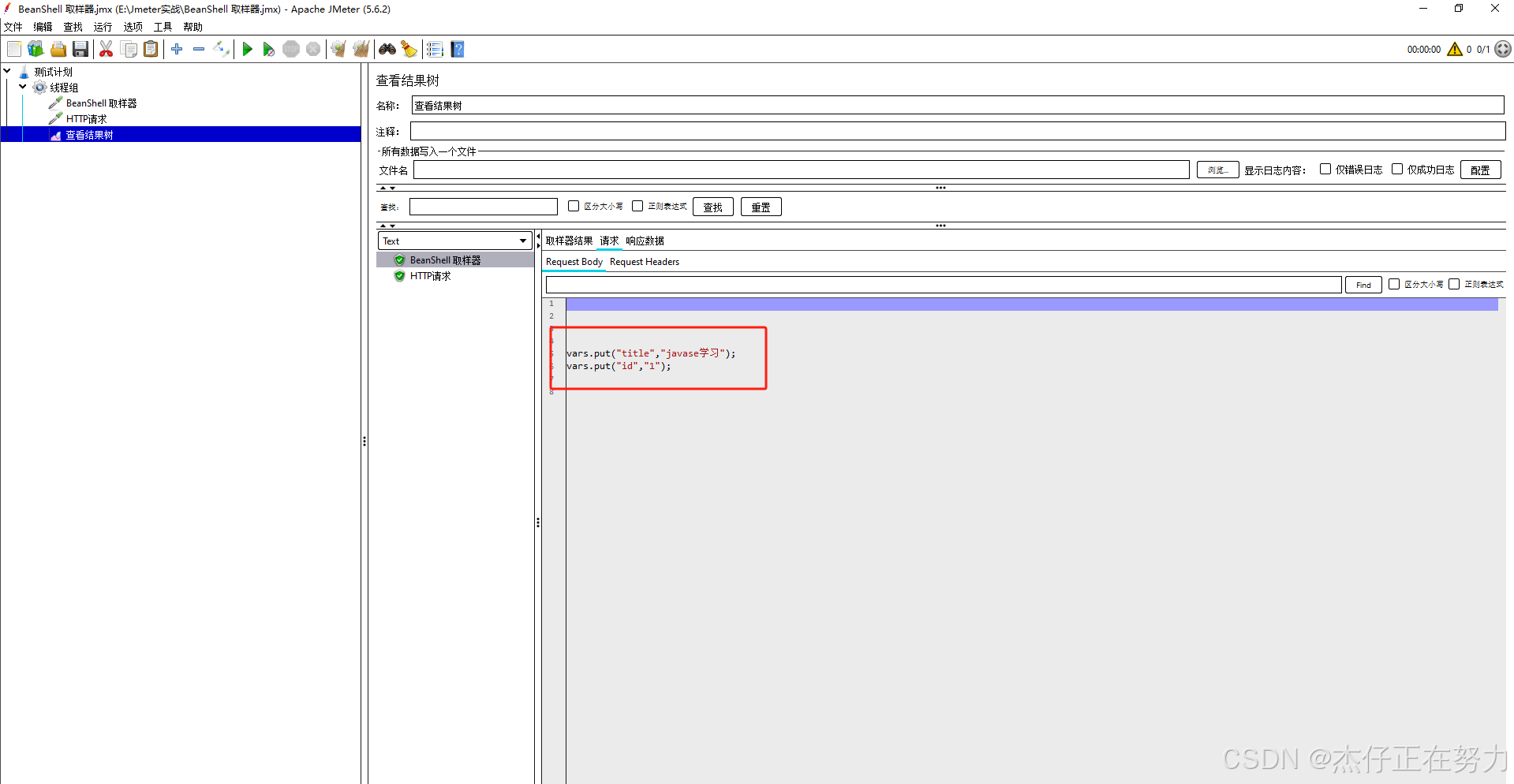
Task: Open the 运行 menu
Action: coord(103,27)
